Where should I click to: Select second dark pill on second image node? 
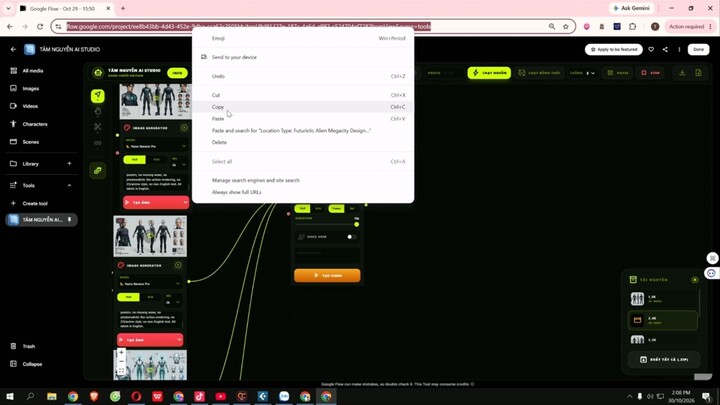point(150,297)
